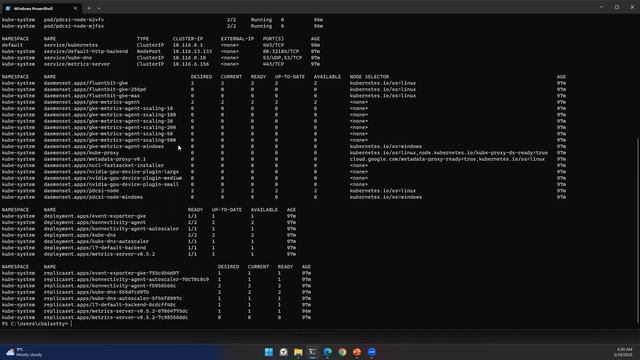Click the replicaset.apps/l7-default-backend row name

click(x=110, y=304)
